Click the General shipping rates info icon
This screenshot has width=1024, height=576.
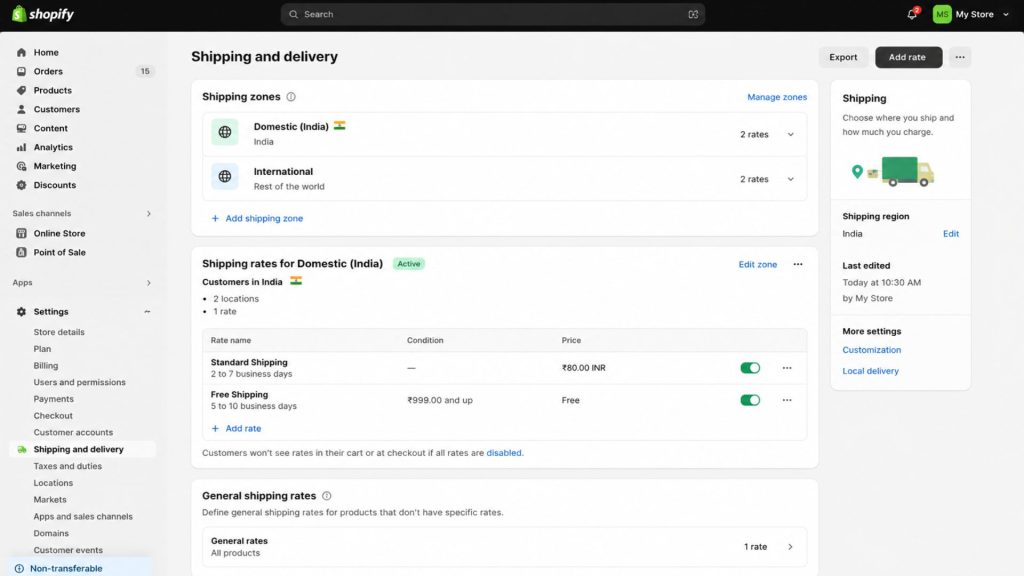tap(327, 496)
